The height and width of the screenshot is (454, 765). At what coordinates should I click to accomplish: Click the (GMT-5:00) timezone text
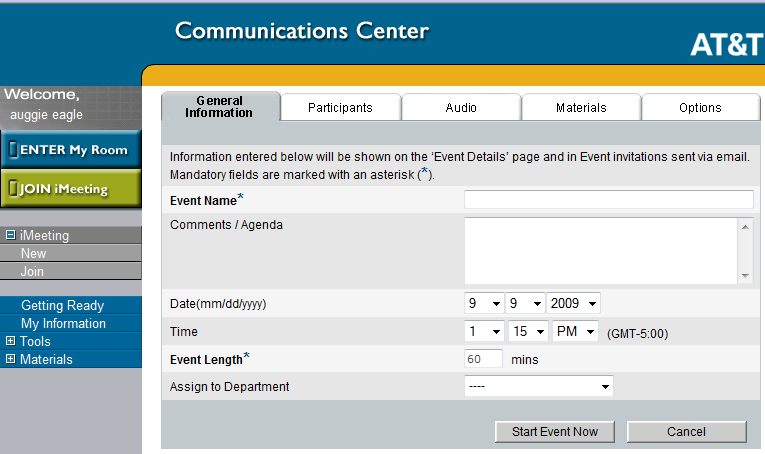[637, 334]
